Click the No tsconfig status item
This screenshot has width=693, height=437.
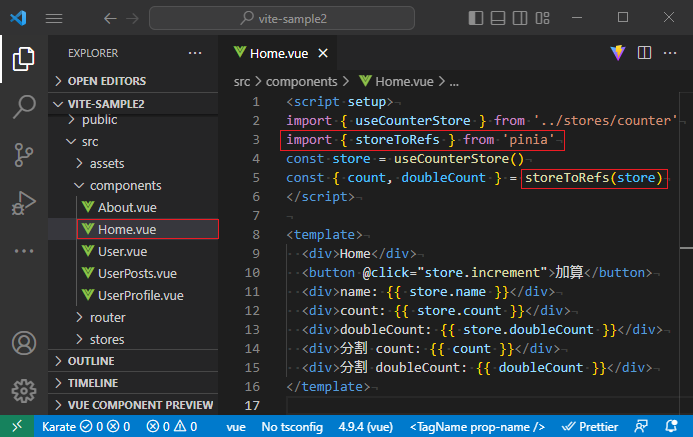[292, 426]
